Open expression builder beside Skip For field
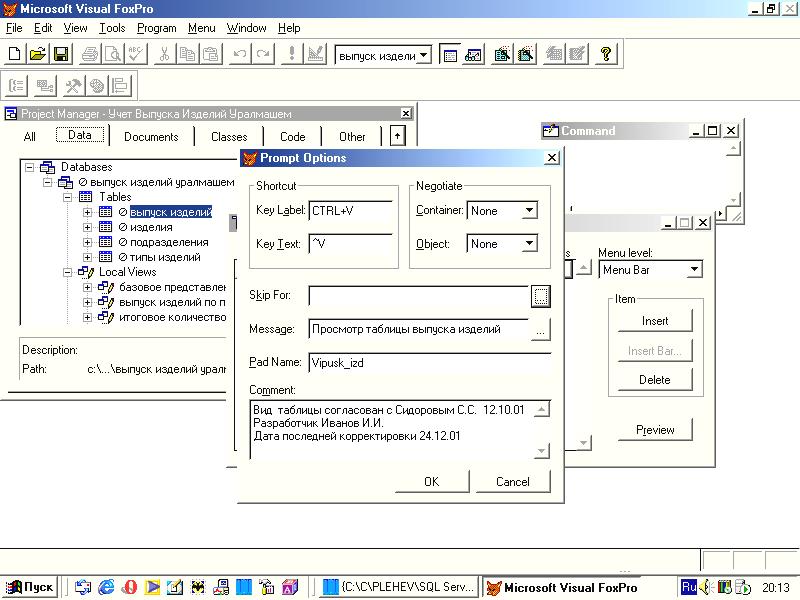The image size is (800, 600). point(541,296)
